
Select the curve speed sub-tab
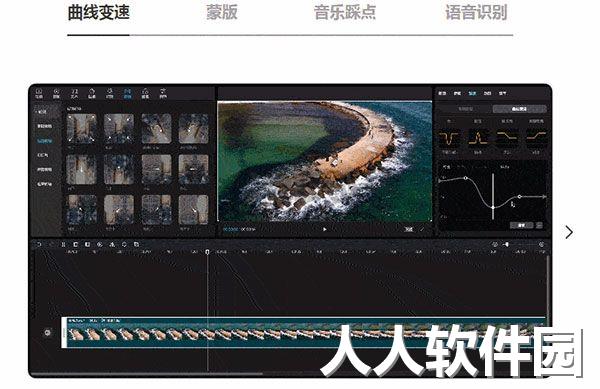[x=520, y=109]
